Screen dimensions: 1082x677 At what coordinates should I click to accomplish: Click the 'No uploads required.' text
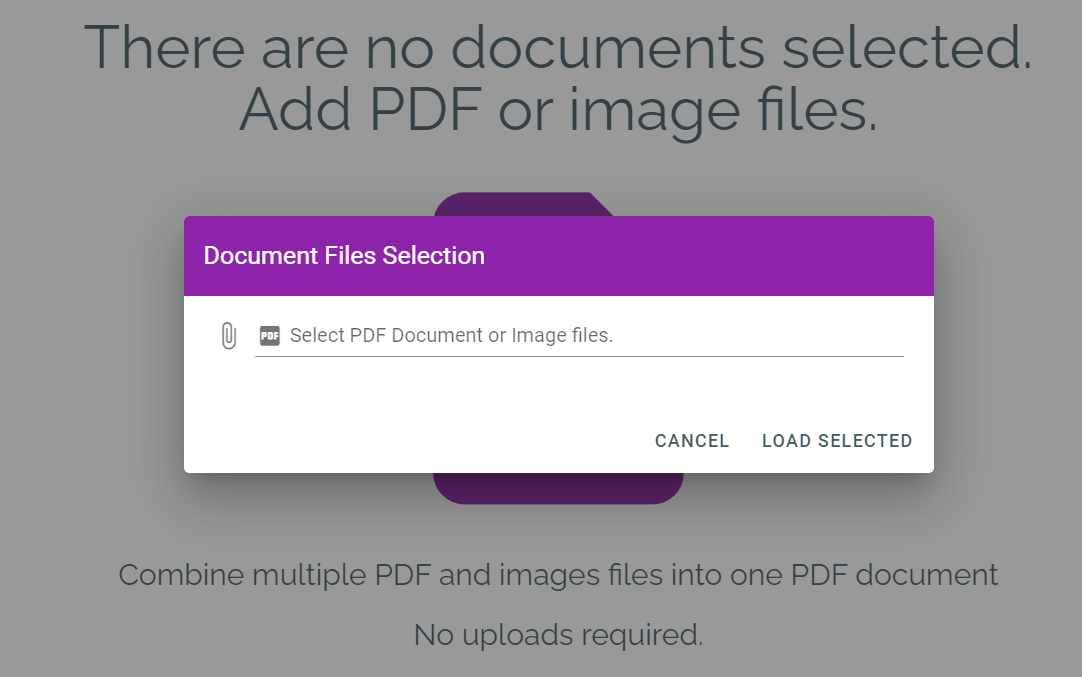[558, 635]
